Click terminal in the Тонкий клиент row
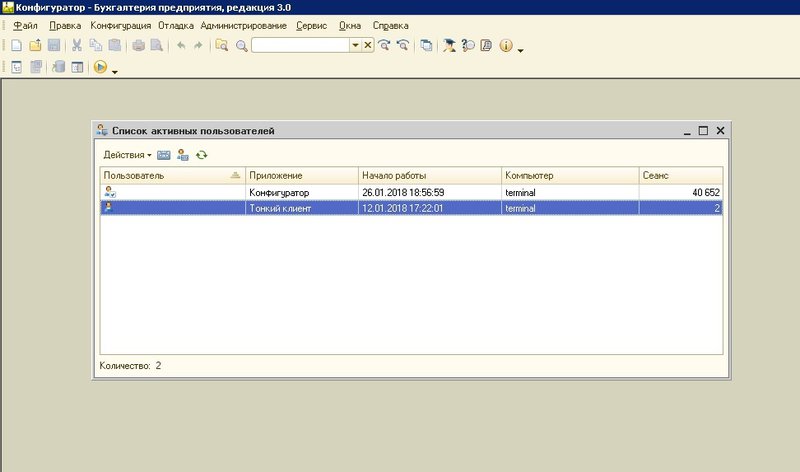Screen dimensions: 800x472 point(520,208)
